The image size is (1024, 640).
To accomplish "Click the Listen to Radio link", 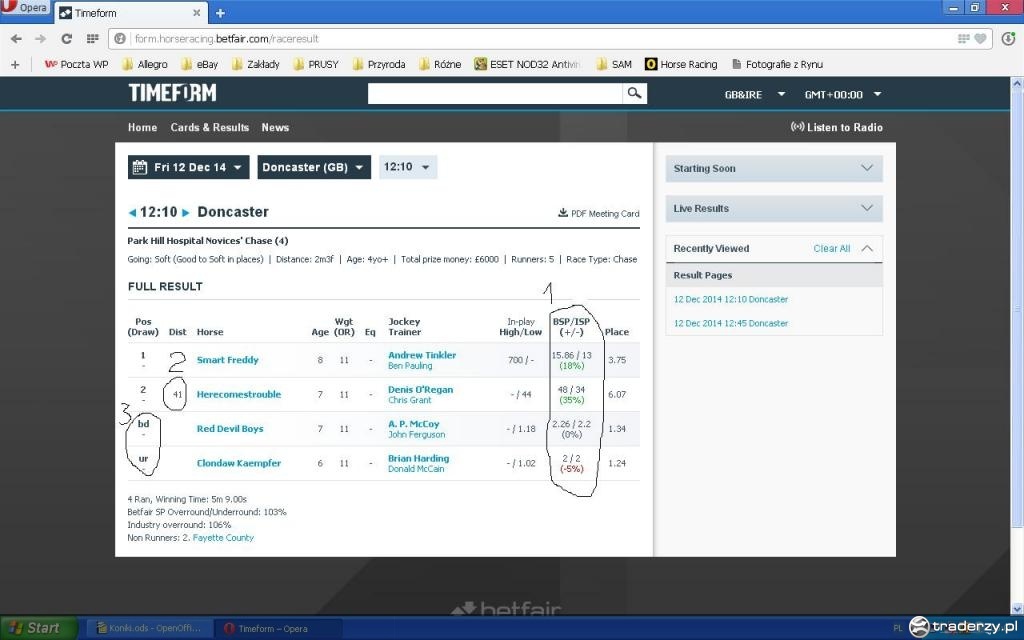I will 837,127.
